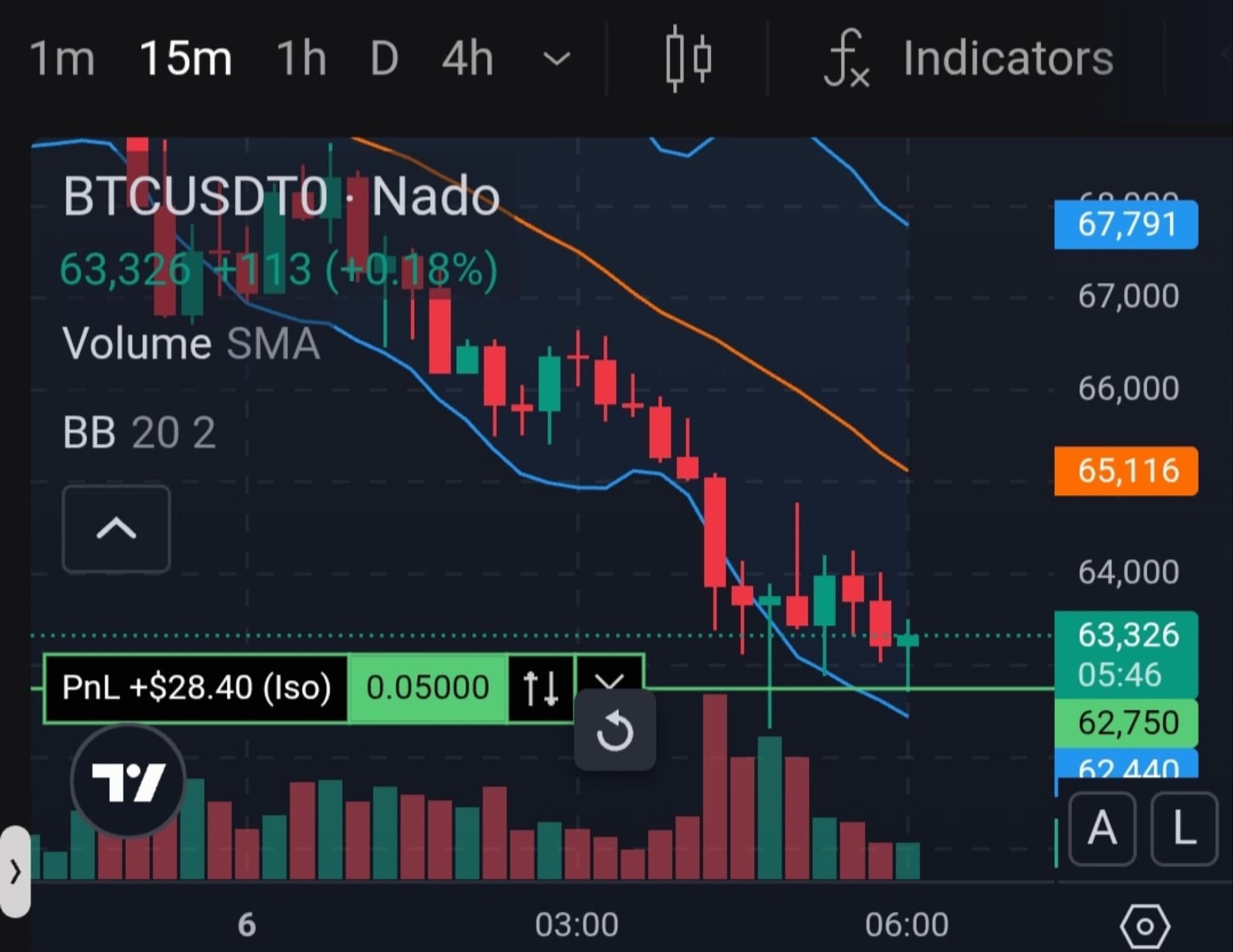This screenshot has height=952, width=1233.
Task: Click the 0.05000 position size field
Action: pos(427,687)
